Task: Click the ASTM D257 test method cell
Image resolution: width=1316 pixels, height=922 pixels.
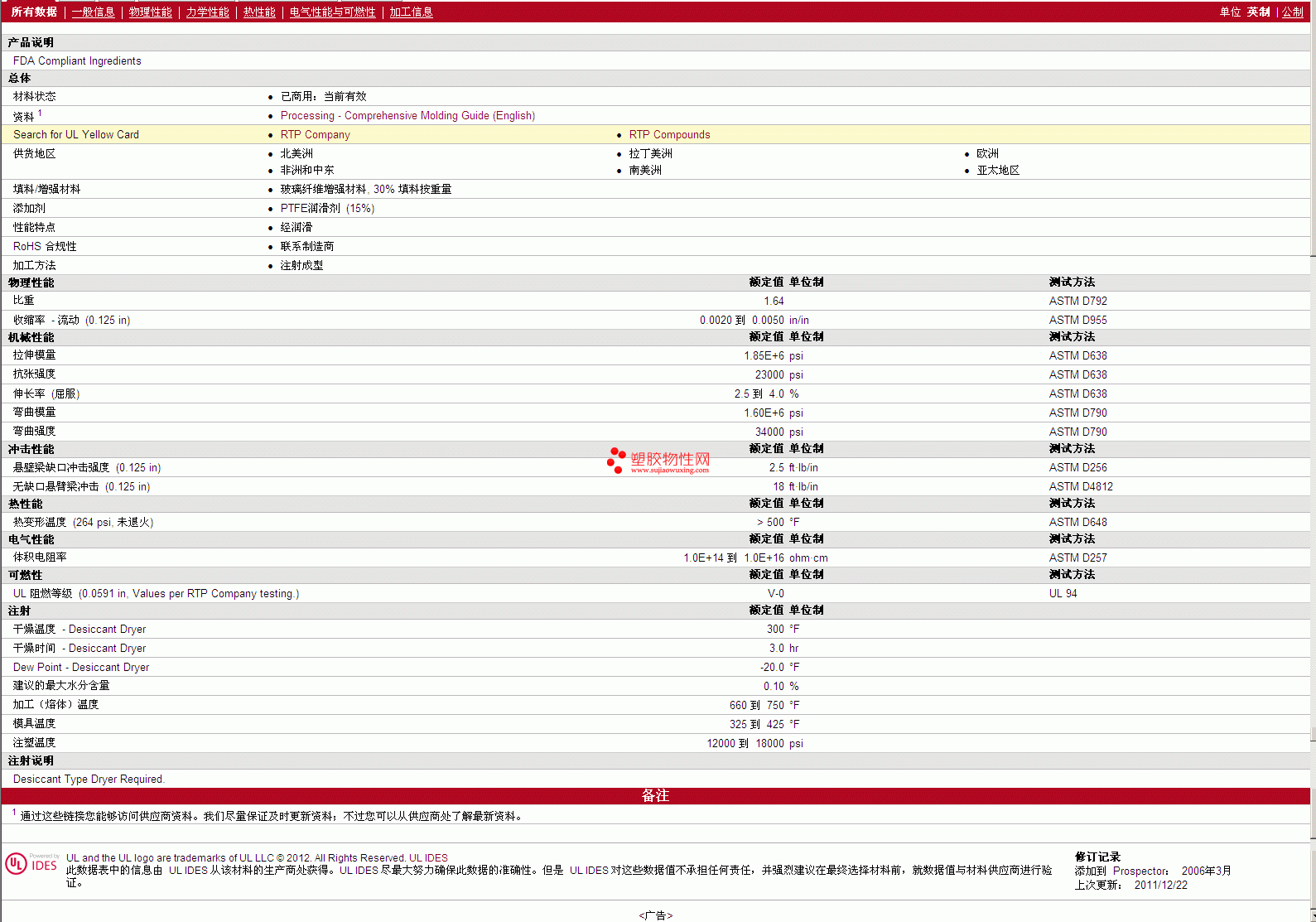Action: [x=1077, y=558]
